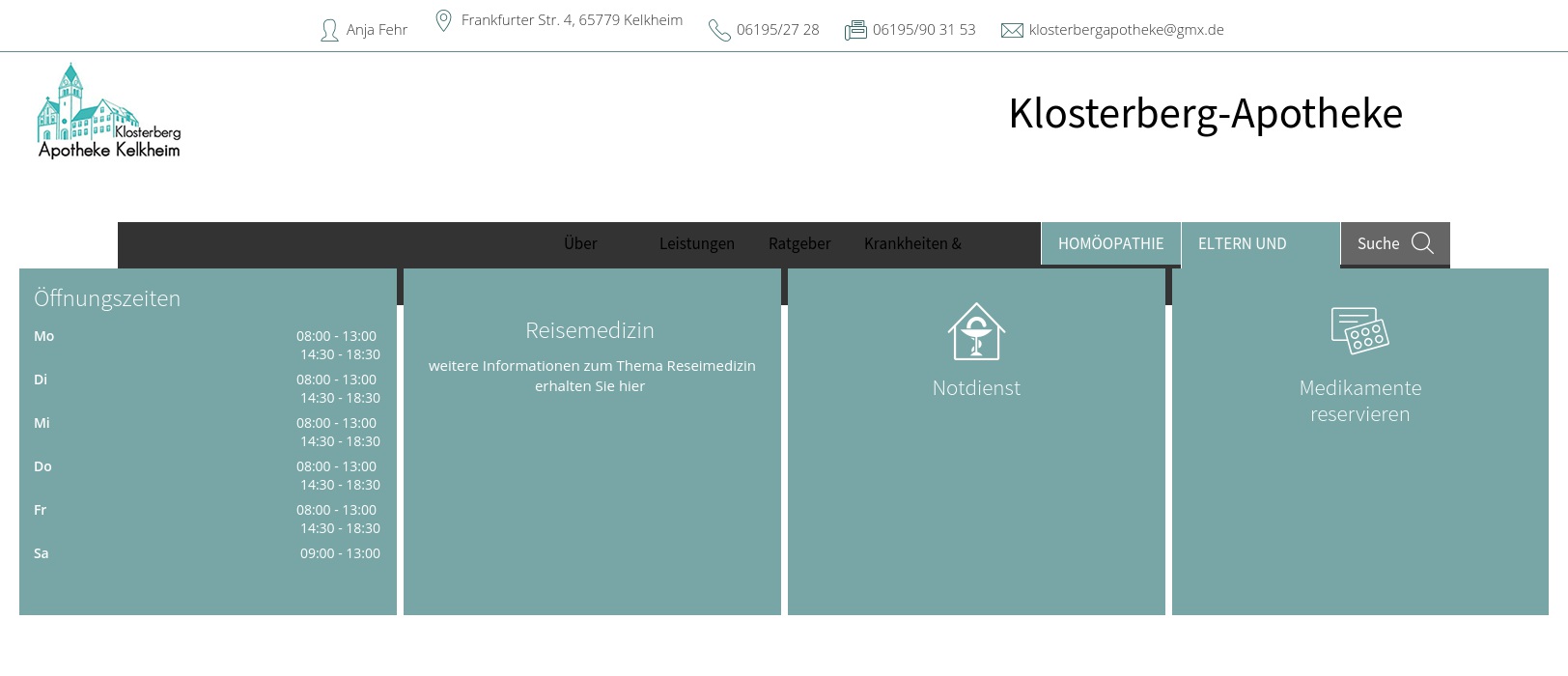Open the Über menu item
This screenshot has width=1568, height=676.
580,243
